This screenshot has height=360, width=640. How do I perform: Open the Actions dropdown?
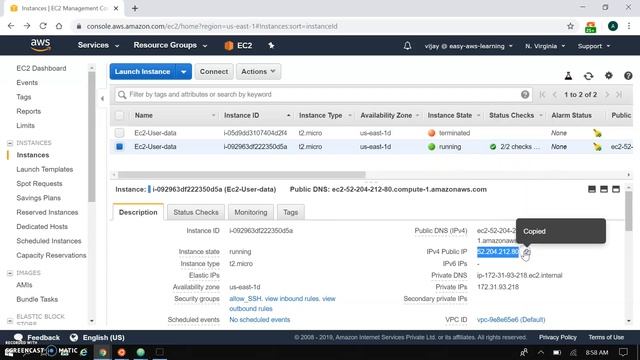point(258,72)
